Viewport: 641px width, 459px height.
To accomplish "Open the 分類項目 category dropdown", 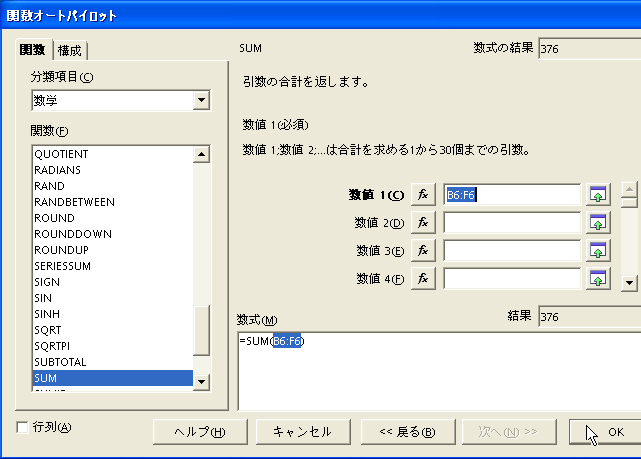I will (202, 100).
